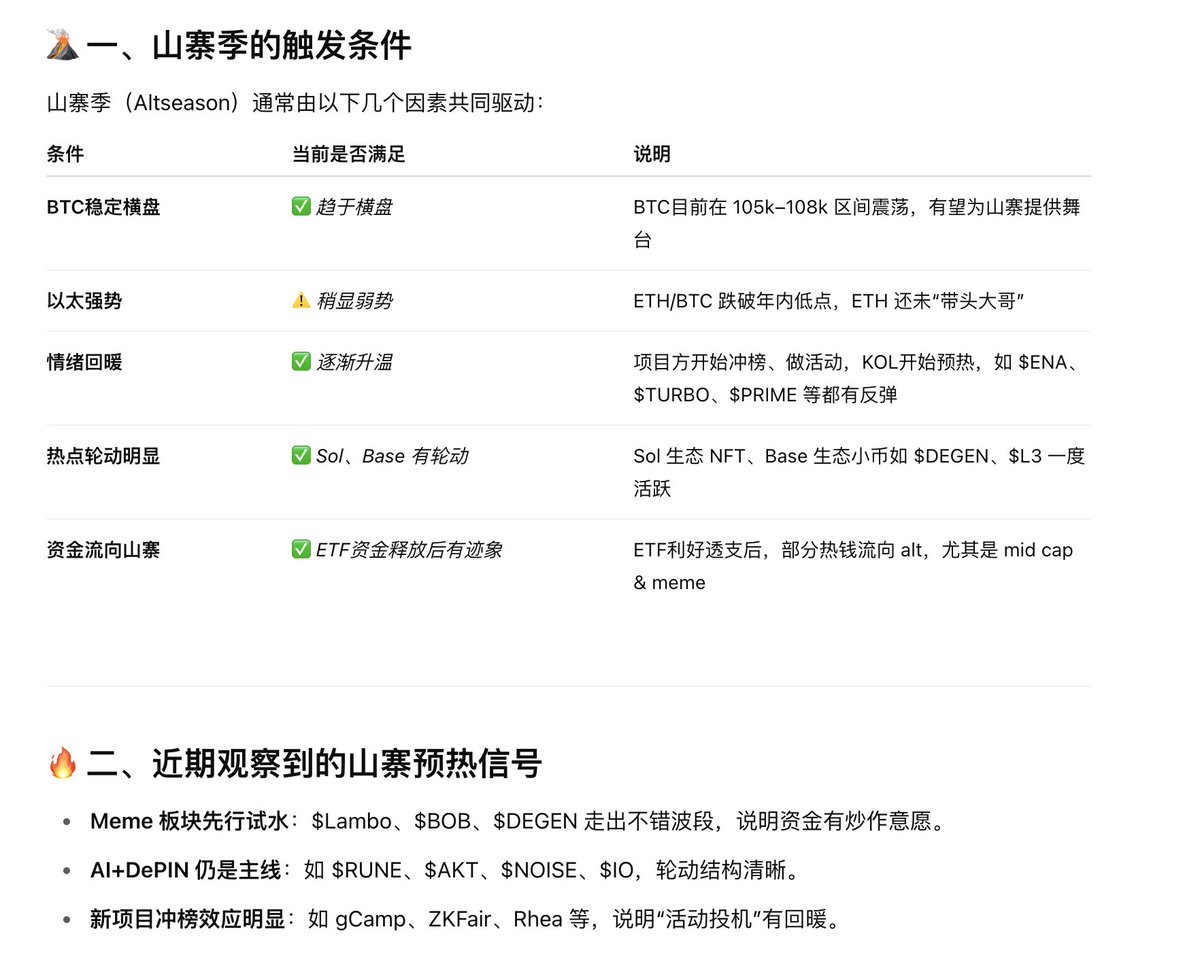Click the bullet line starting AI+DePIN 仍是主线
The width and height of the screenshot is (1200, 955).
coord(446,870)
